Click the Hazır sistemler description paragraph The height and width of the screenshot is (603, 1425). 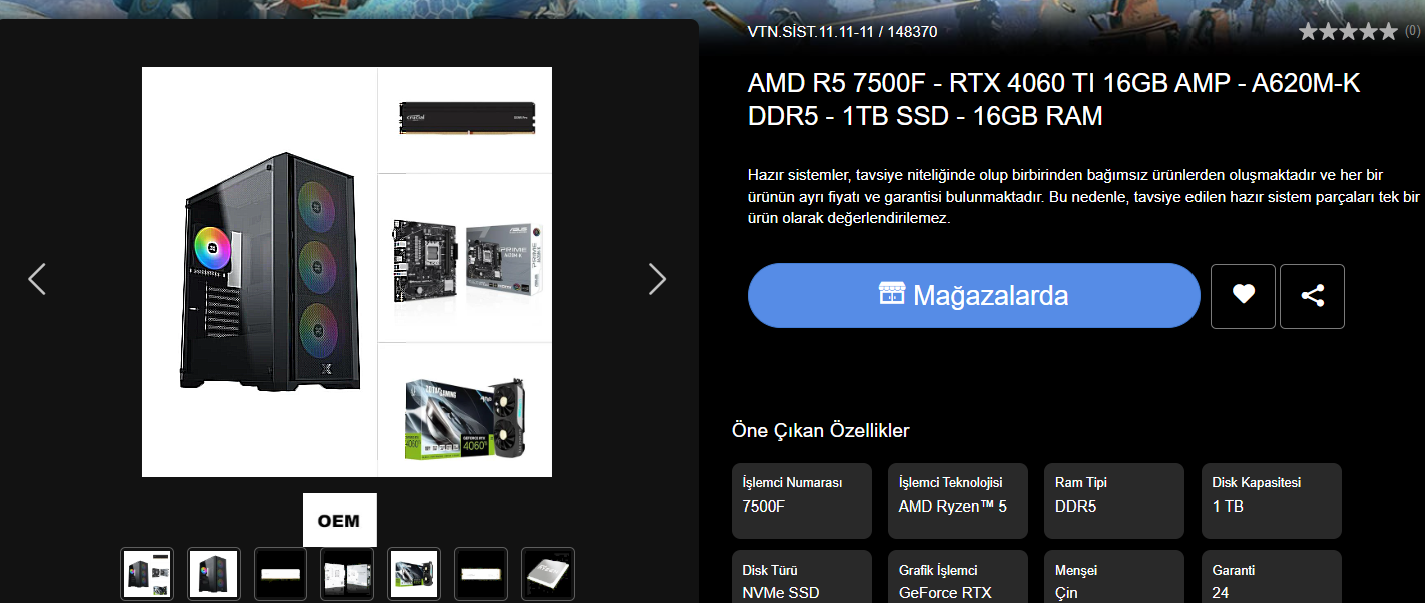[1084, 195]
